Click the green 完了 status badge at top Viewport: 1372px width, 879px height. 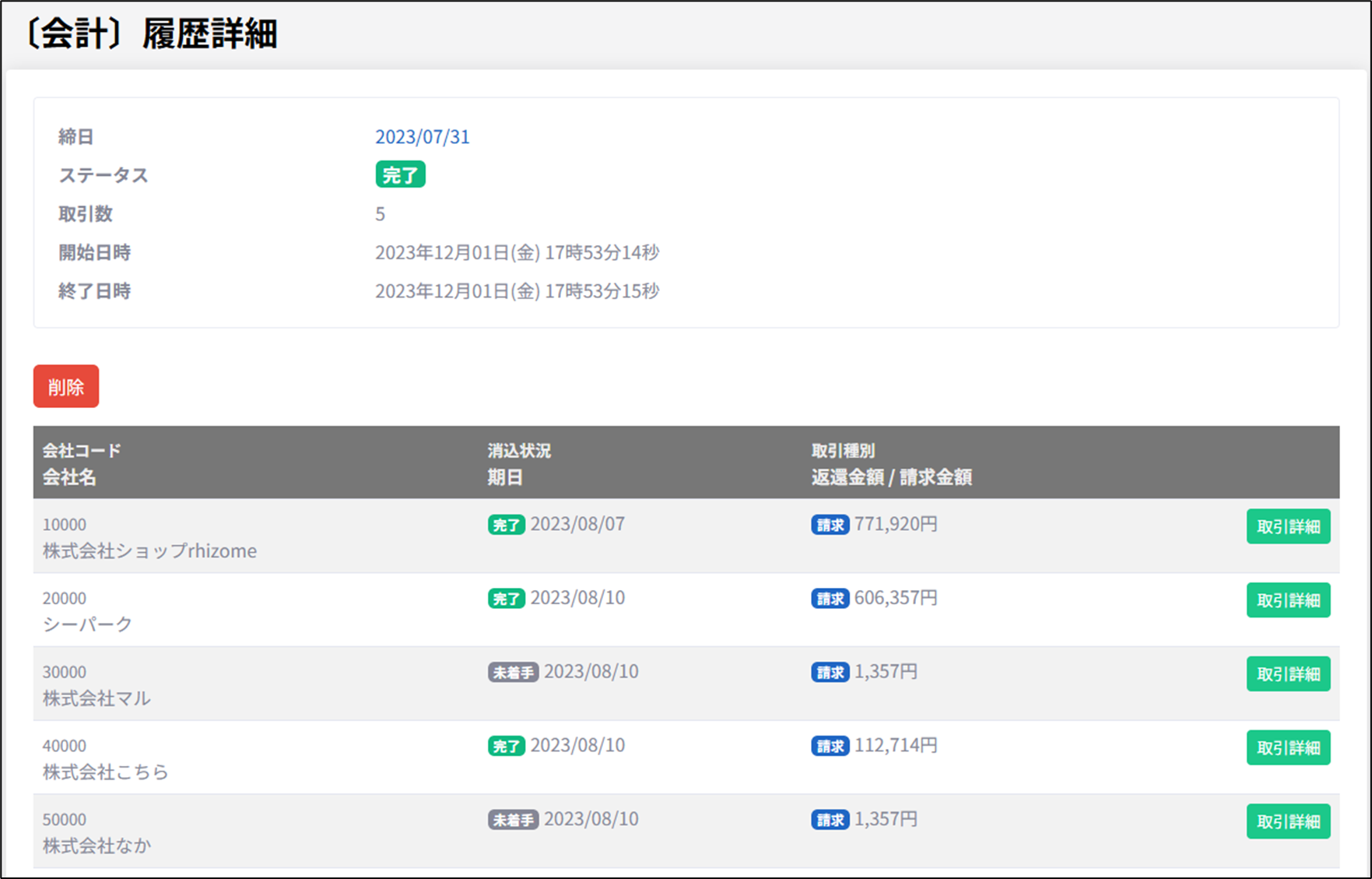pos(400,175)
